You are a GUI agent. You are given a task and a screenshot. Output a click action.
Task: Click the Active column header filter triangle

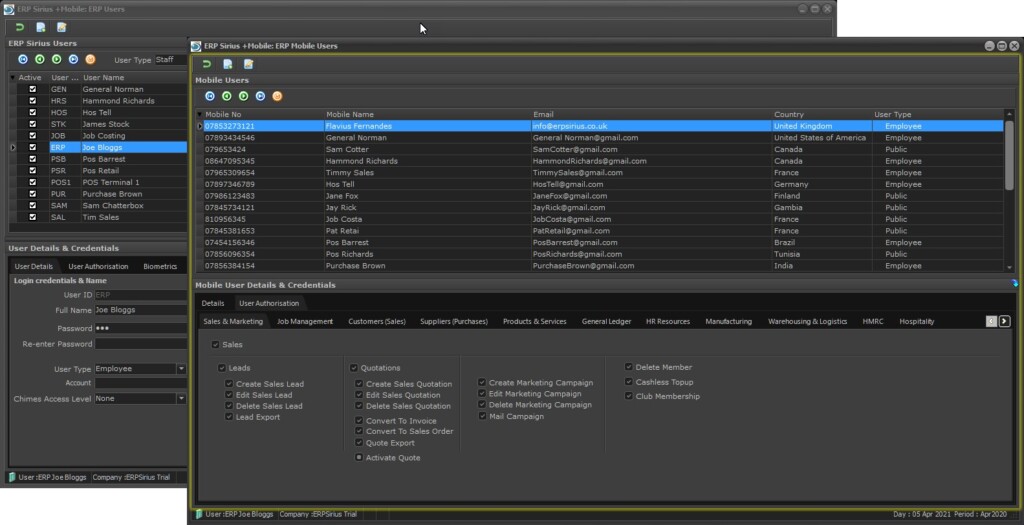[x=12, y=78]
